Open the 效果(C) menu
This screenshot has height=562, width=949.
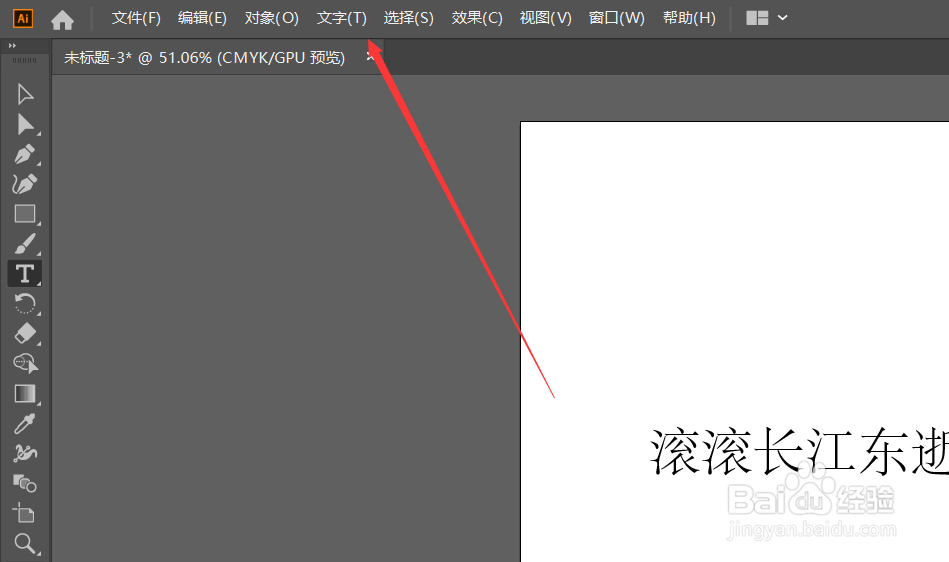coord(477,18)
